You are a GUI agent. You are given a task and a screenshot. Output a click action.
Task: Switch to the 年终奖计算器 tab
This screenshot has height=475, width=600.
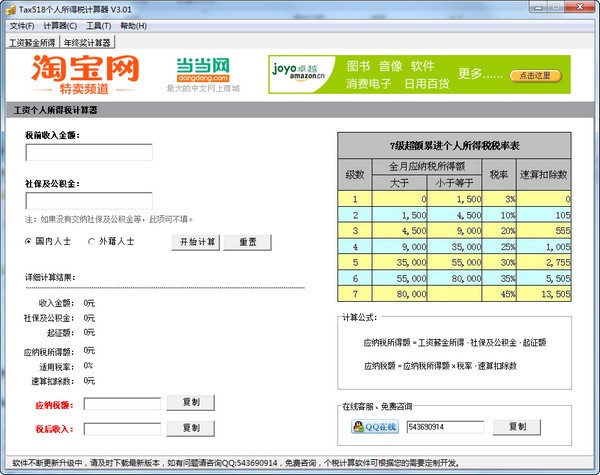coord(87,42)
